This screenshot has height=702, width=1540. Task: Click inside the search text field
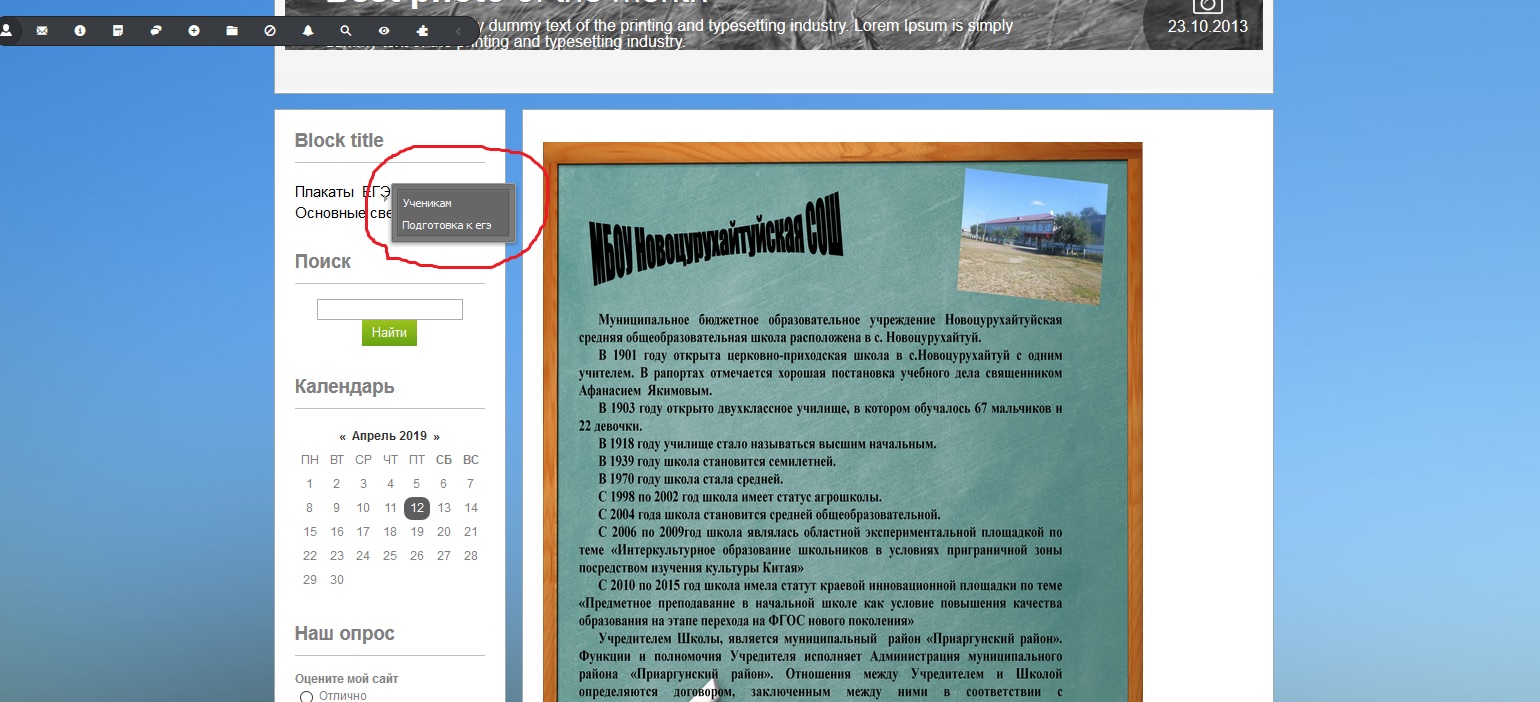[389, 310]
